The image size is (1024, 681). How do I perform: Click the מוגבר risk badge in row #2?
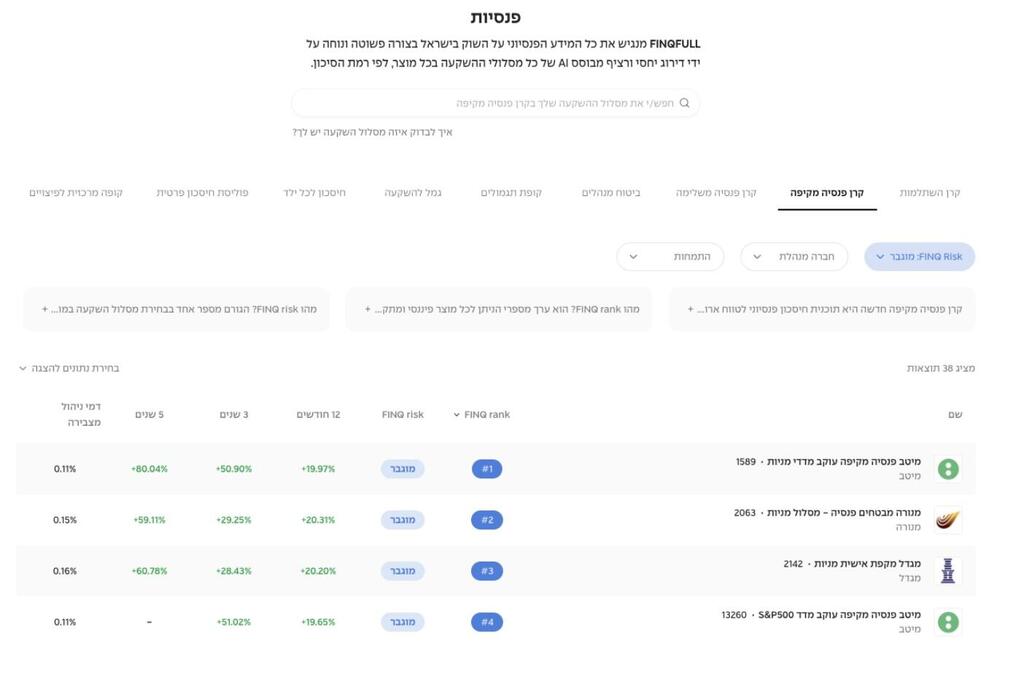click(x=402, y=520)
